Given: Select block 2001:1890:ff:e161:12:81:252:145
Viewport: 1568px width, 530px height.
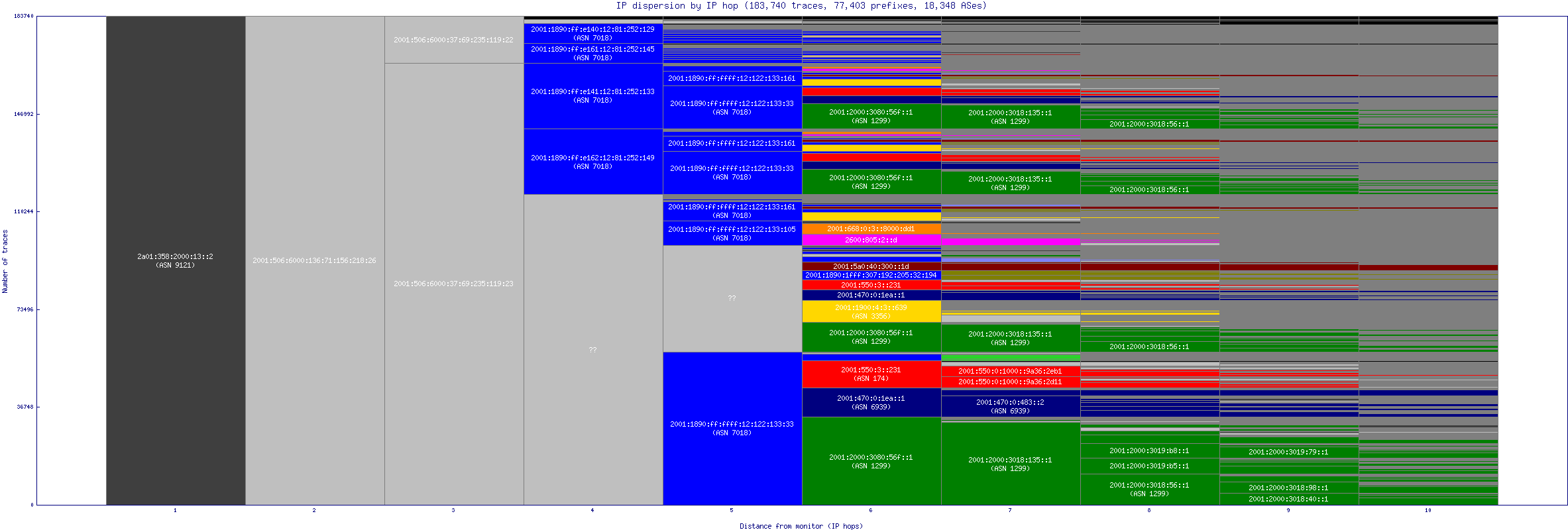Looking at the screenshot, I should [593, 53].
